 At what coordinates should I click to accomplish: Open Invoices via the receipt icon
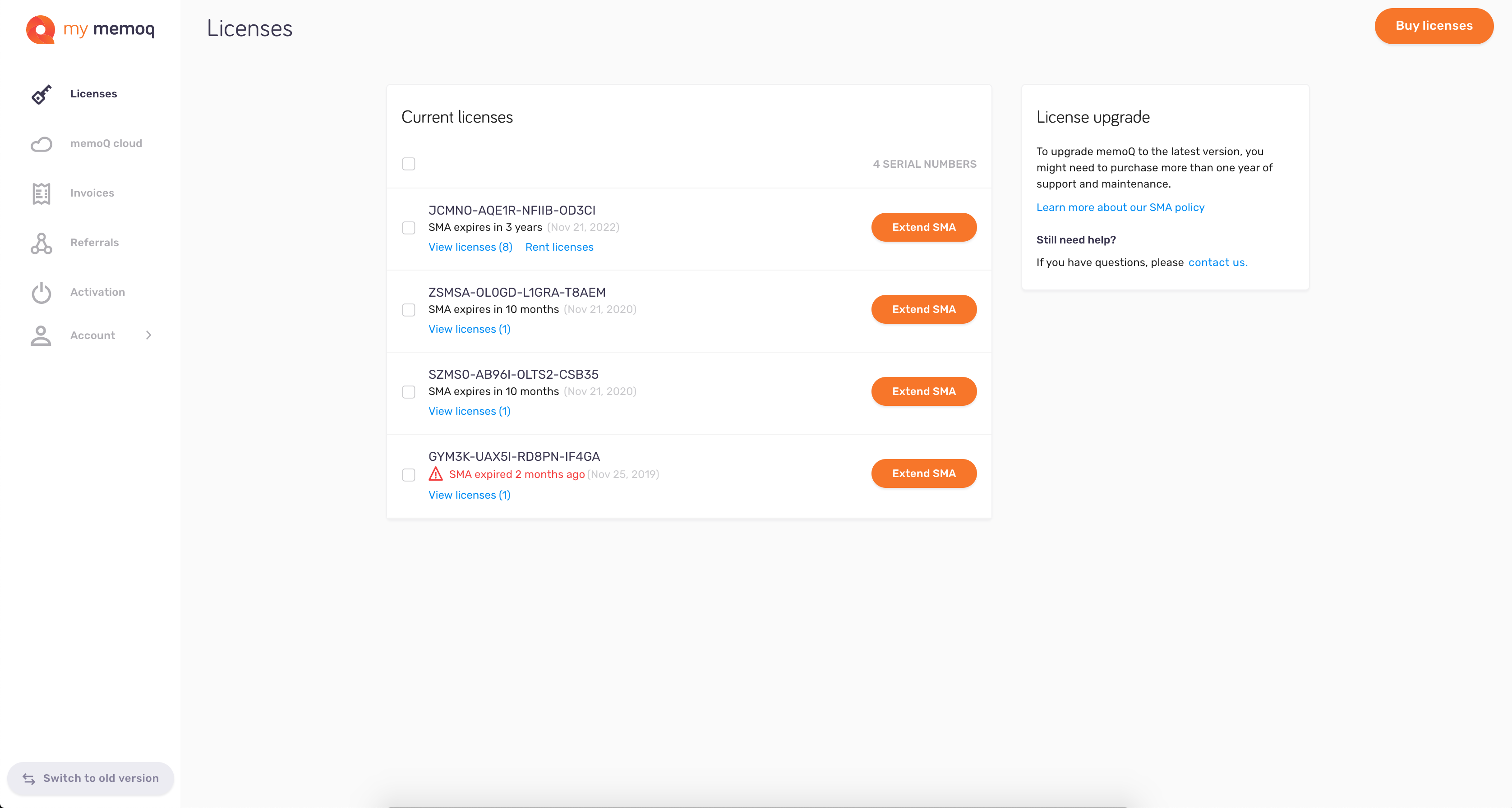tap(41, 193)
